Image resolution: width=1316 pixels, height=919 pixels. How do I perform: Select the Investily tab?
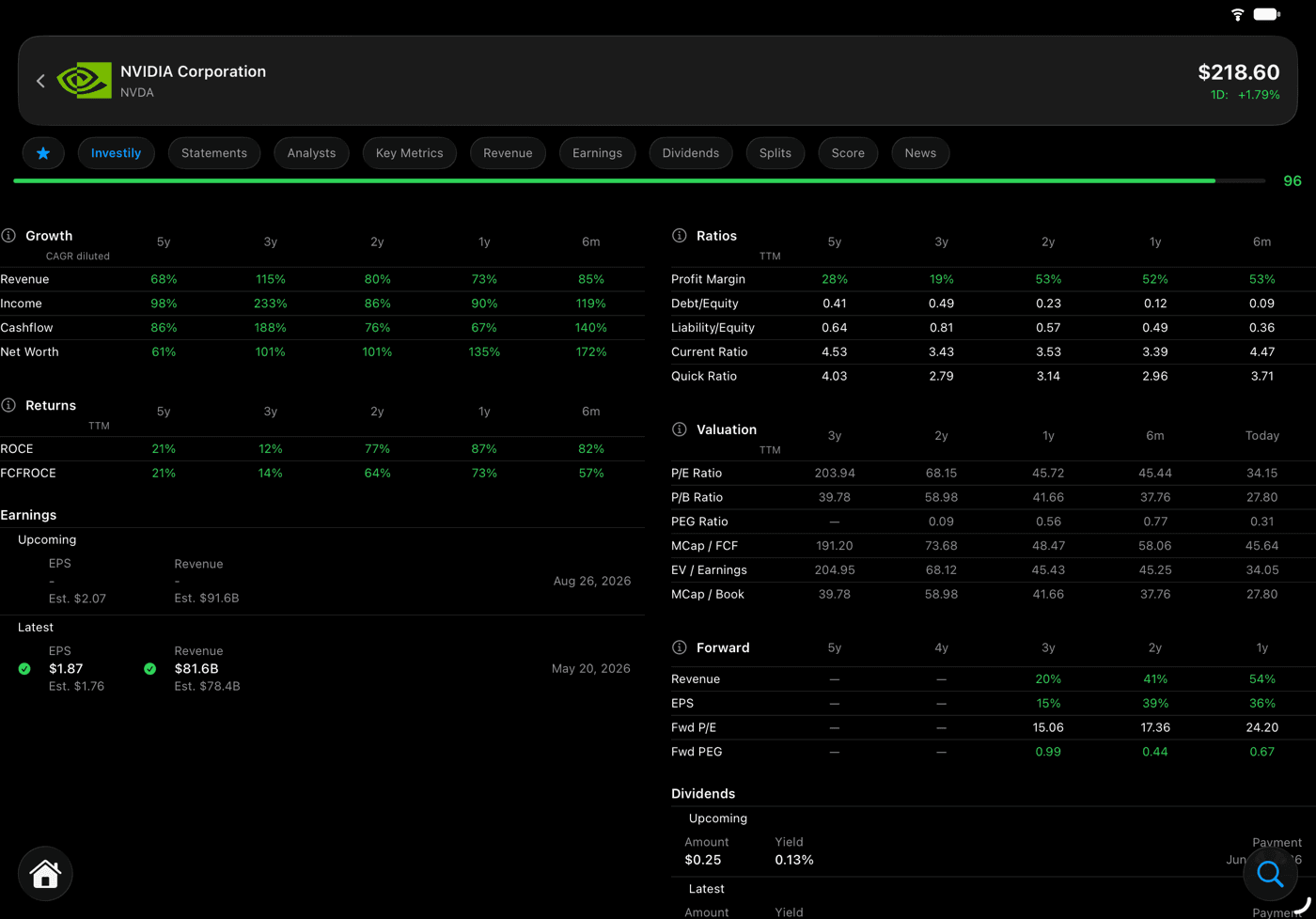coord(117,153)
